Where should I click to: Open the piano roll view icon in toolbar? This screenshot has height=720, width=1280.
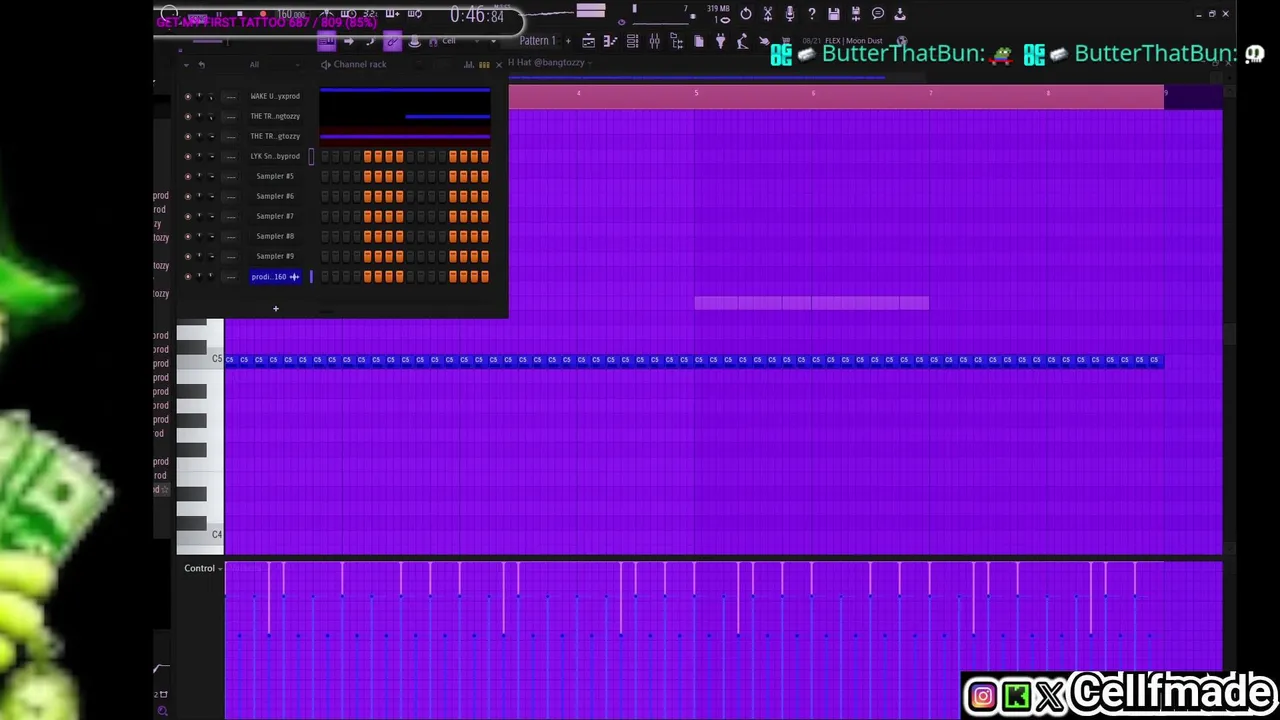tap(610, 41)
